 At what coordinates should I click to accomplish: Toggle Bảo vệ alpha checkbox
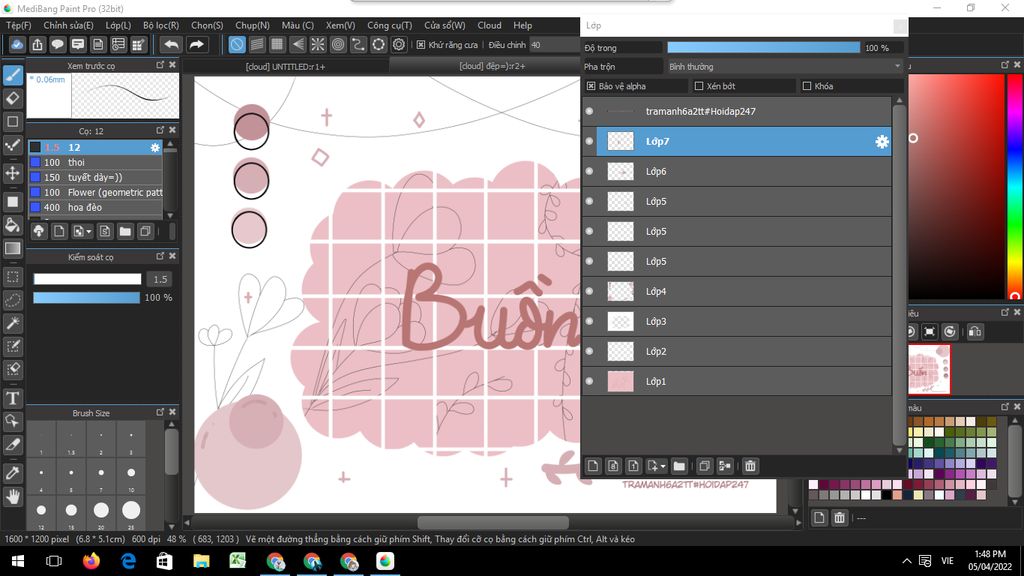[591, 86]
